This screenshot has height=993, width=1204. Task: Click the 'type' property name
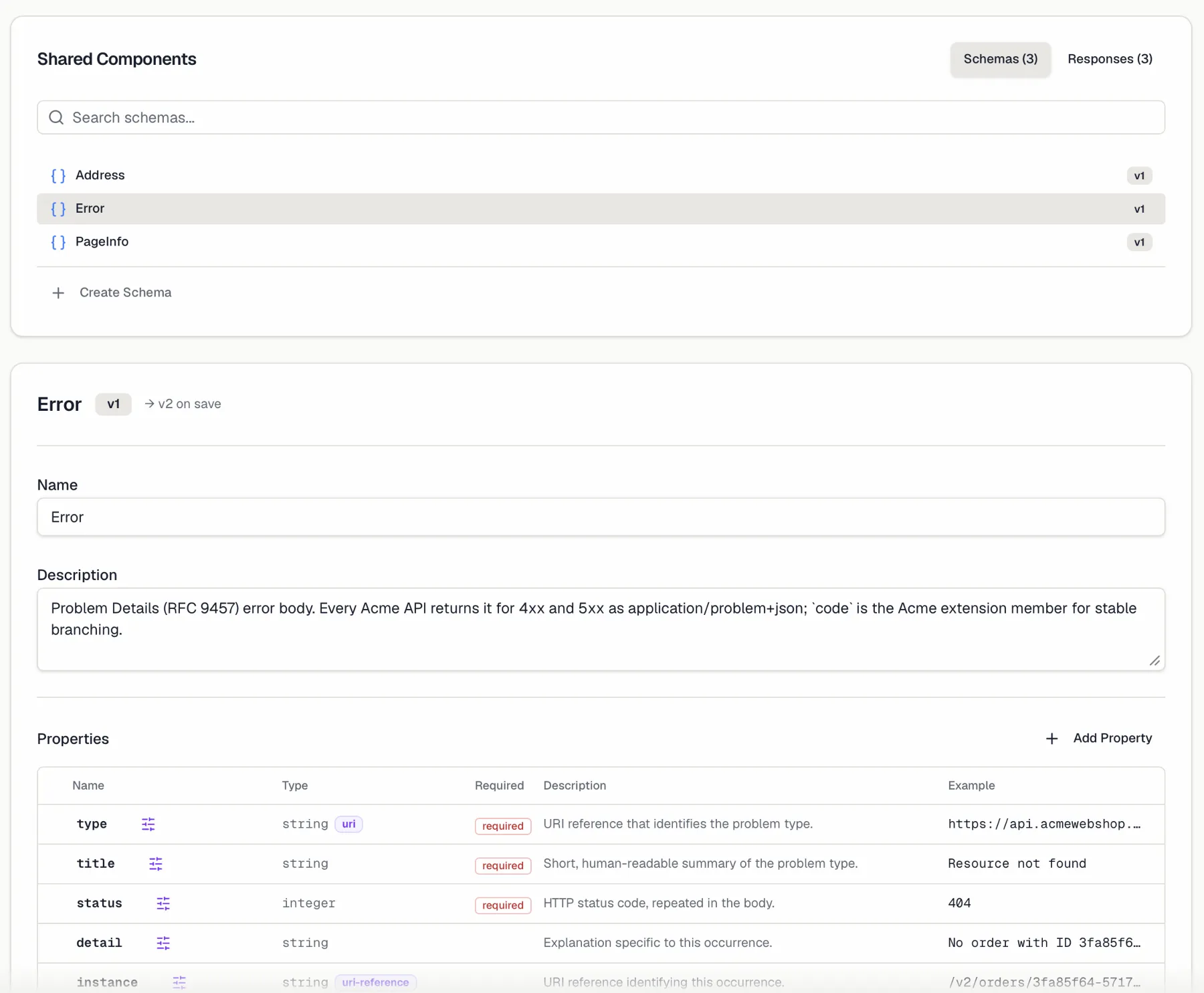pyautogui.click(x=92, y=824)
